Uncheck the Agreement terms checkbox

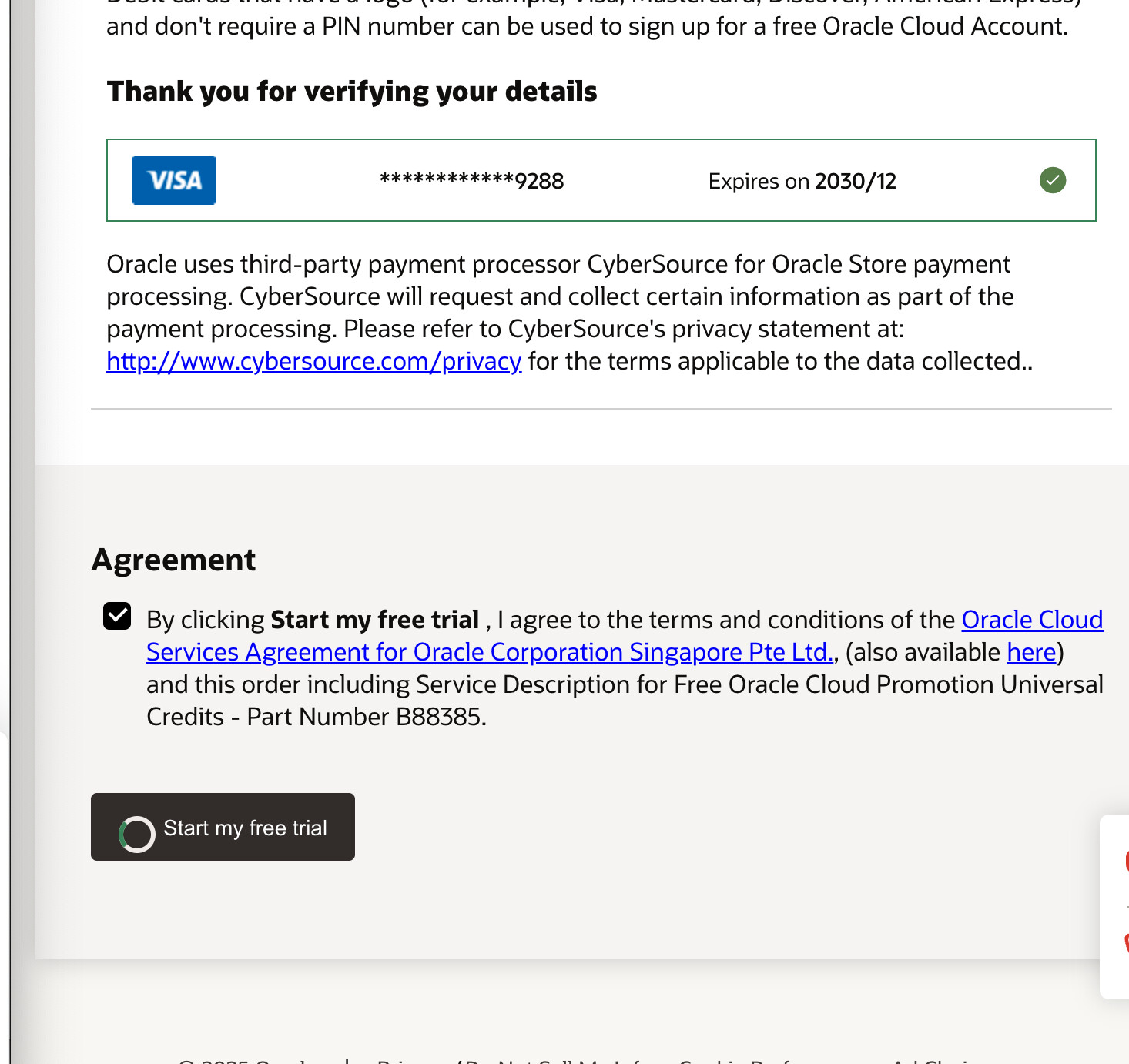tap(117, 616)
